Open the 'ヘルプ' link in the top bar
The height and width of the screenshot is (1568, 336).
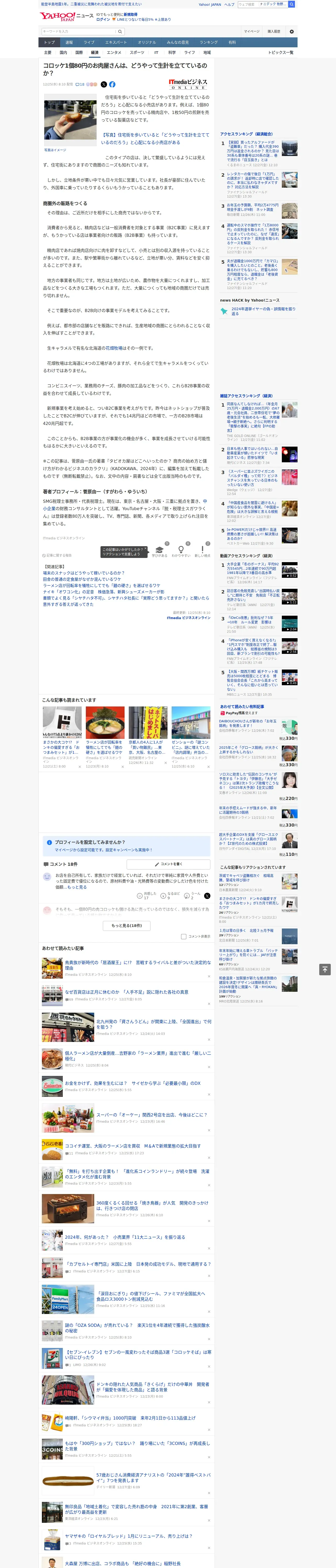[229, 4]
